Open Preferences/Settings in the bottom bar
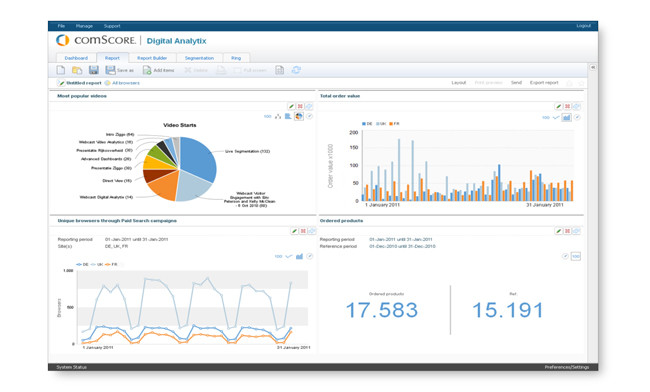 [x=566, y=367]
